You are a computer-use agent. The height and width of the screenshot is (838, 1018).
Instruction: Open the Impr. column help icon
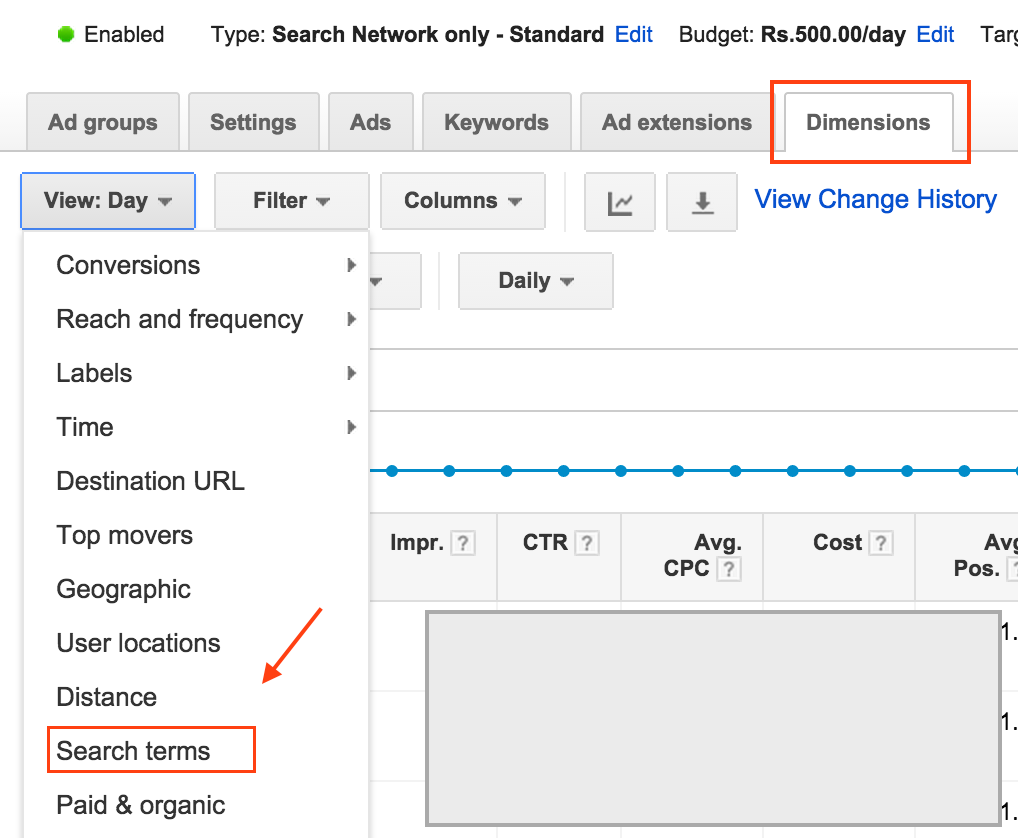[x=462, y=542]
